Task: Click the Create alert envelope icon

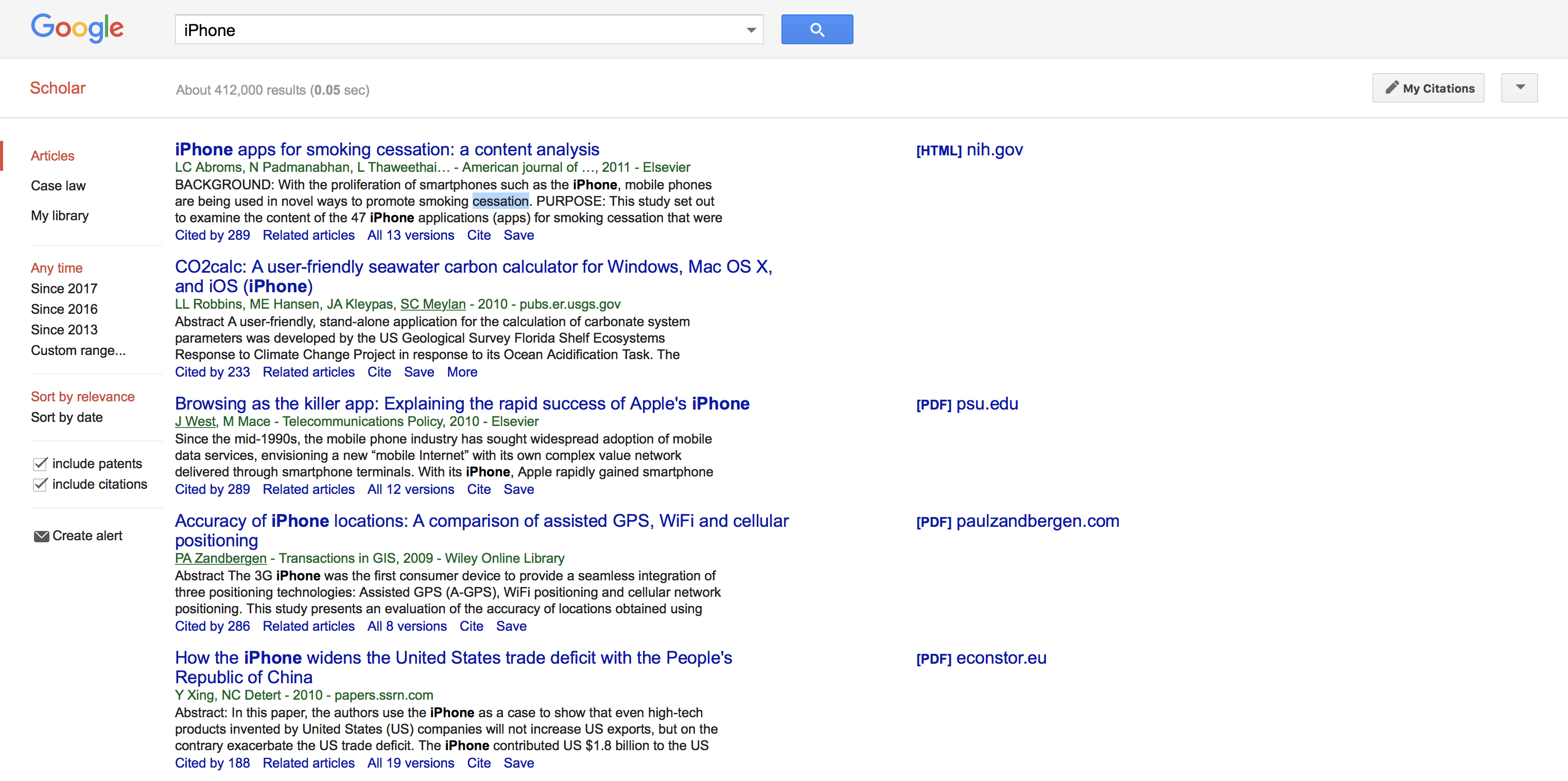Action: [x=41, y=536]
